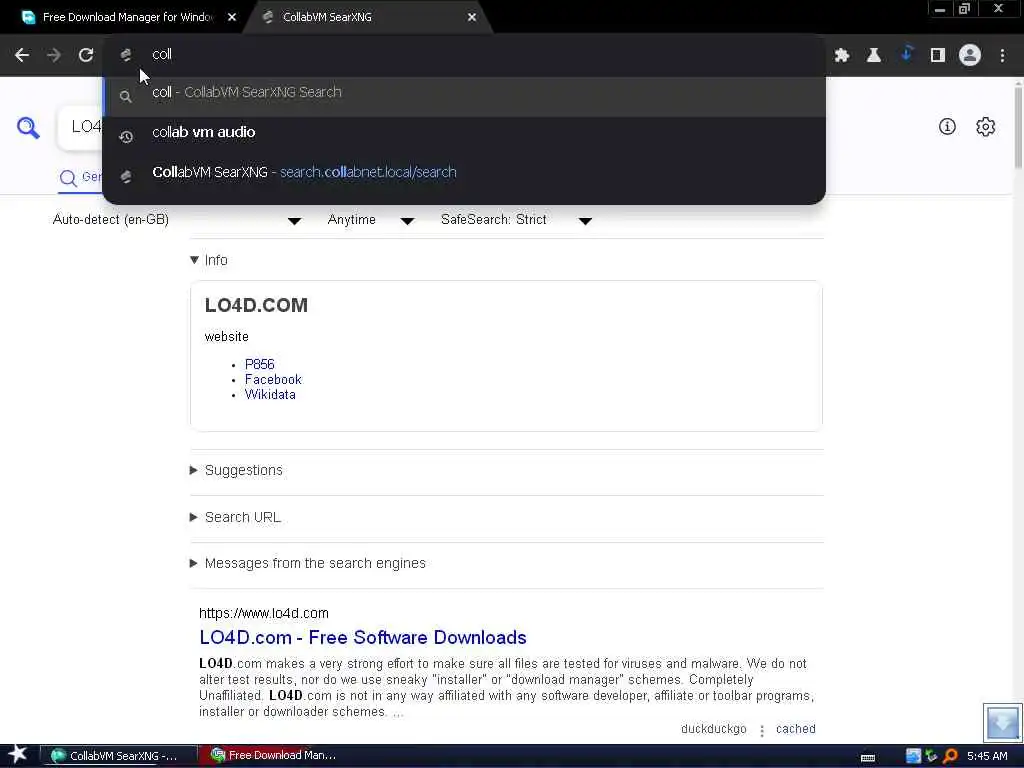Select the search.collabnet.local/search suggestion
The width and height of the screenshot is (1024, 768).
point(464,172)
